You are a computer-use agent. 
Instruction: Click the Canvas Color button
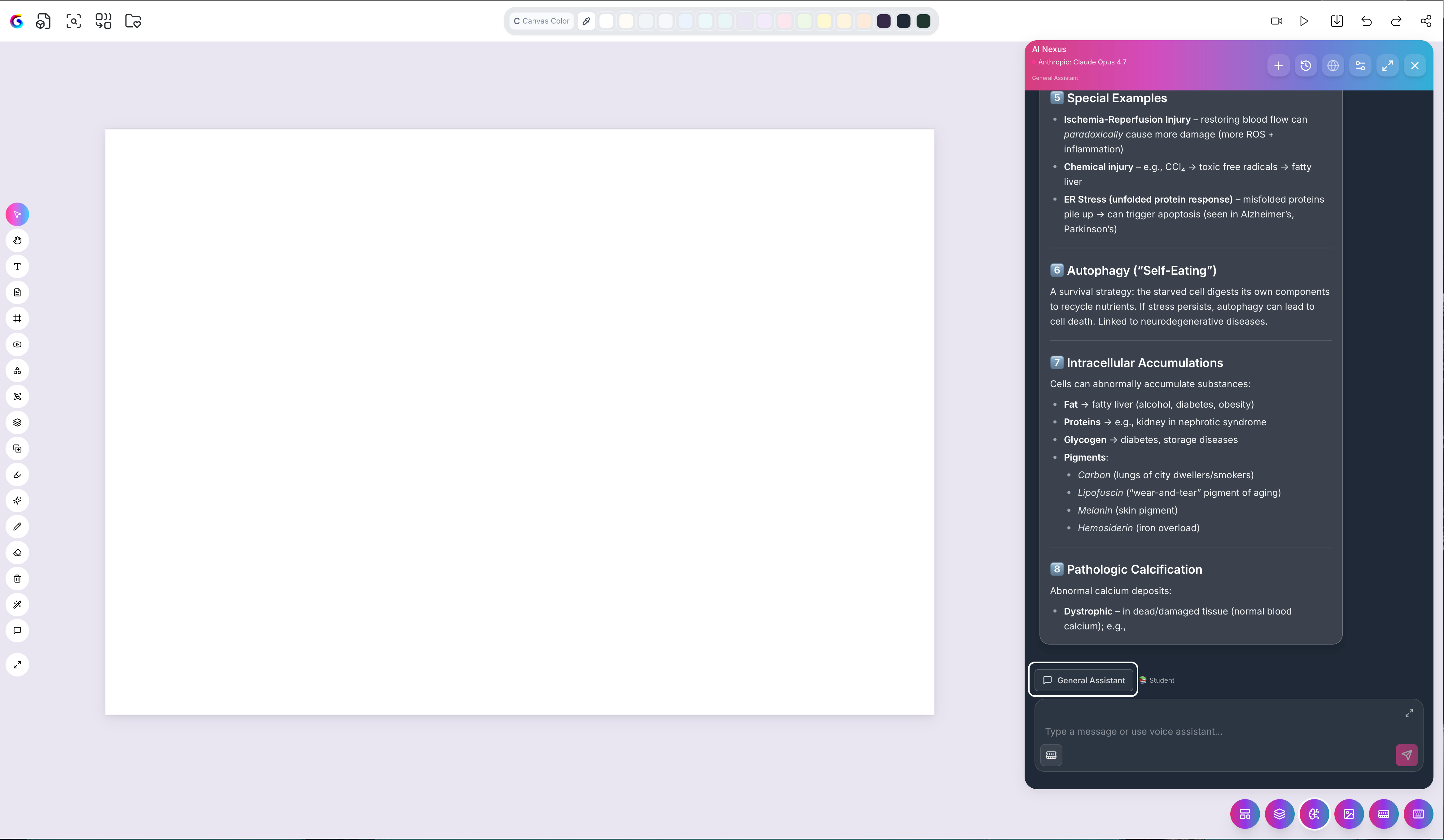point(541,21)
